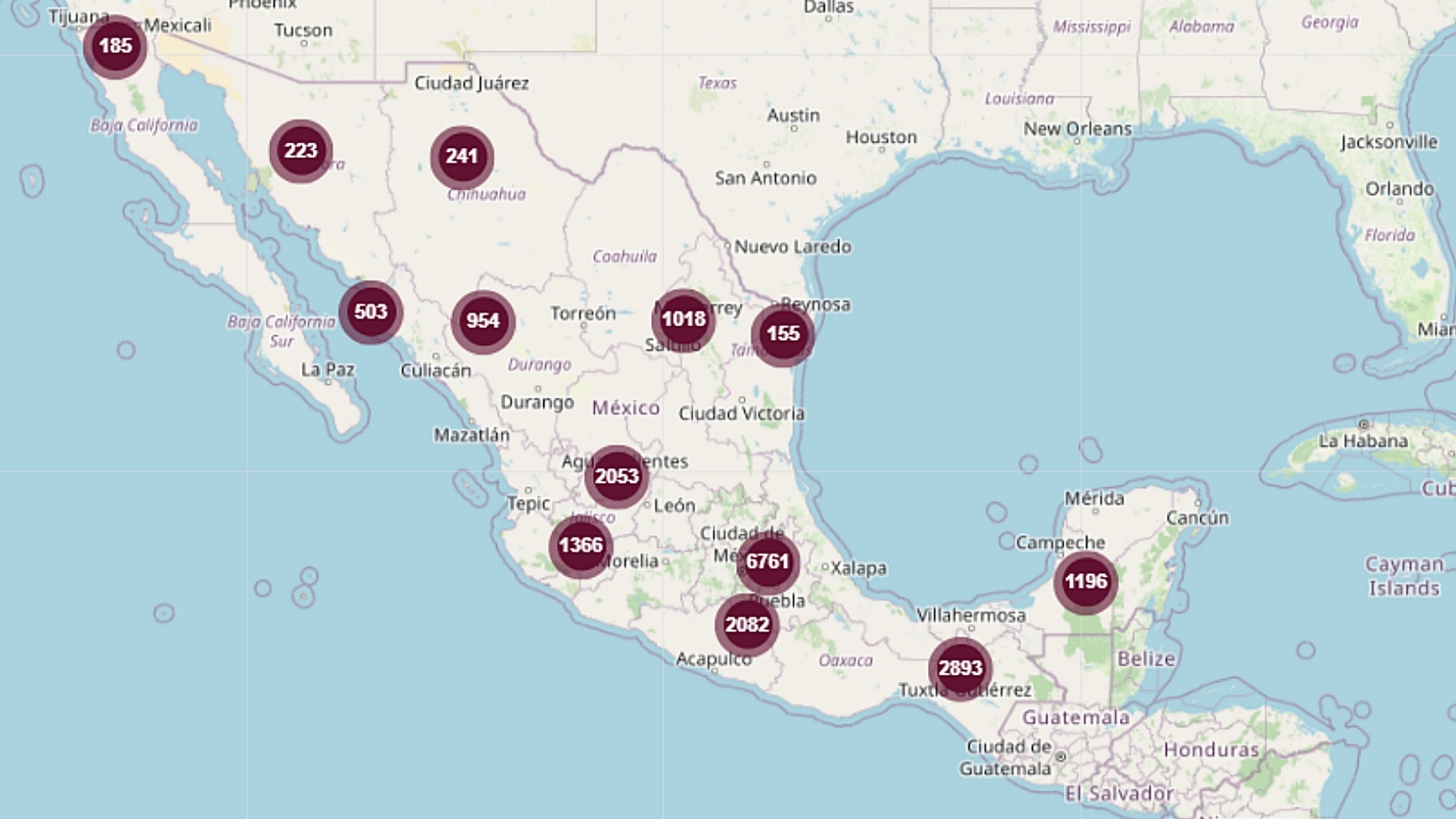Expand the 1196 cluster marker near Campeche
1456x819 pixels.
point(1085,582)
